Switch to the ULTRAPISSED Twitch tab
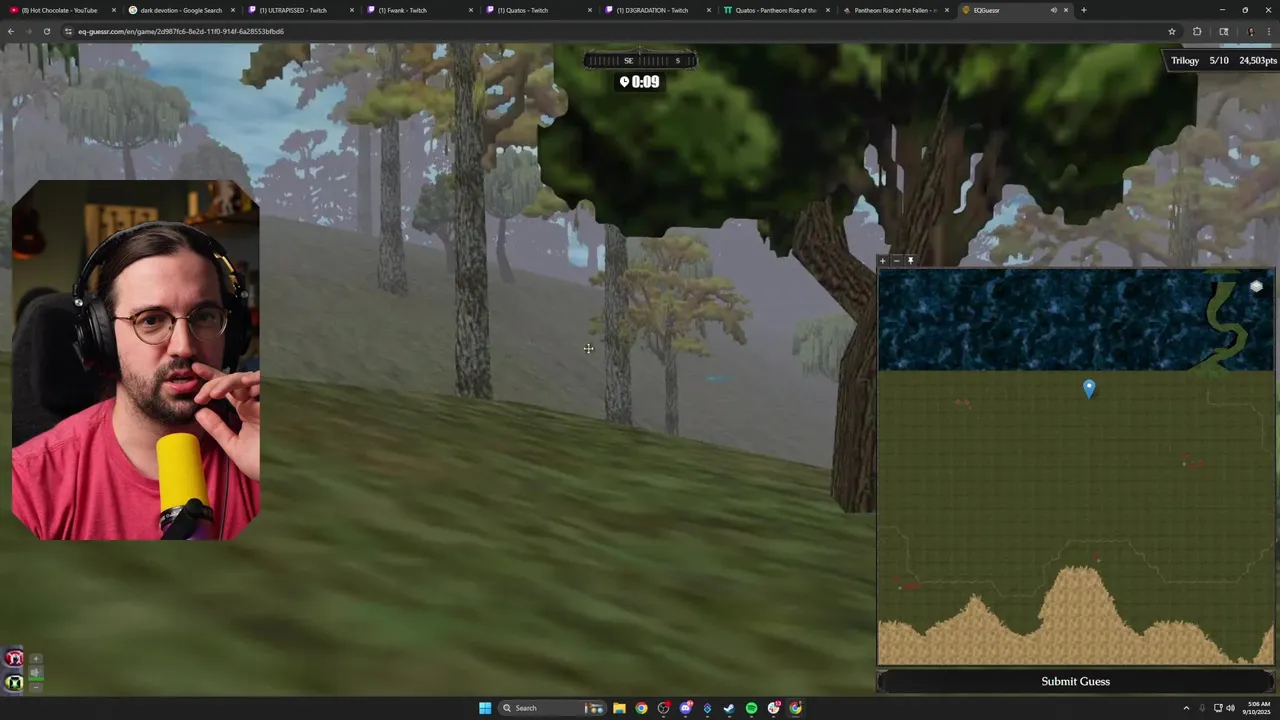 pos(299,10)
